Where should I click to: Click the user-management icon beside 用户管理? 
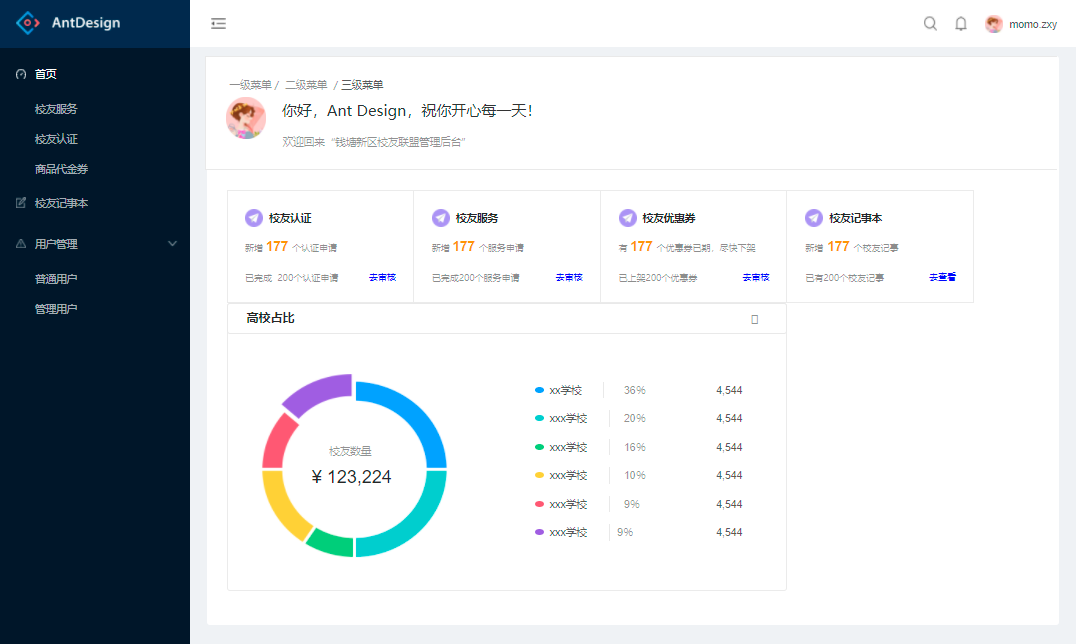click(x=21, y=243)
